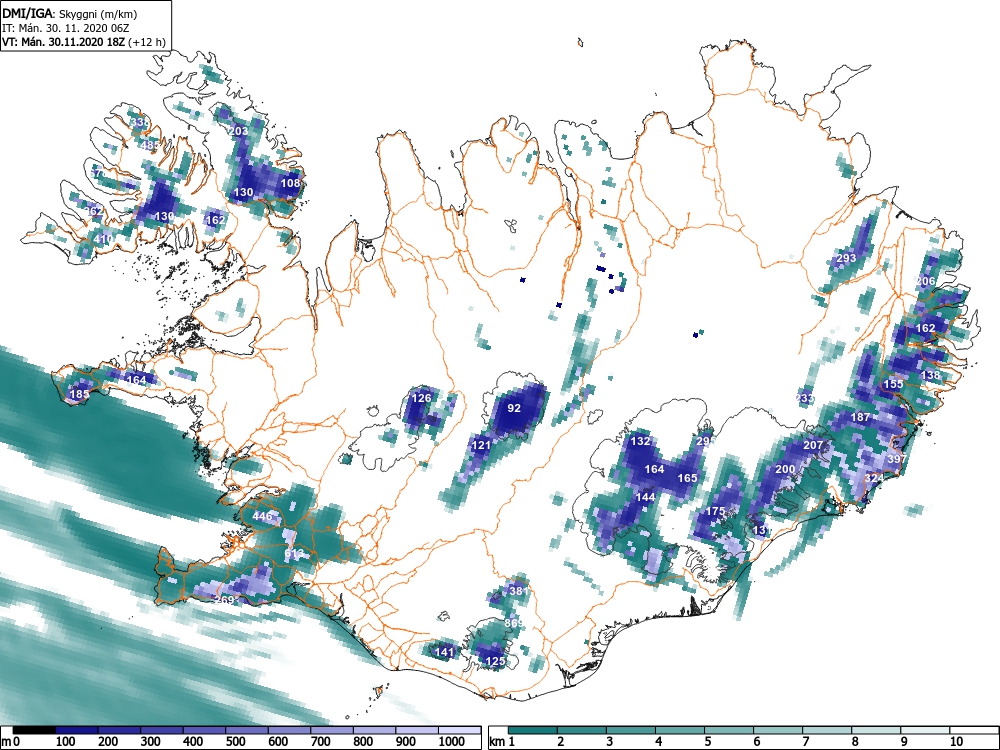Click the '1000' tick label in meter legend
This screenshot has width=1000, height=750.
pyautogui.click(x=452, y=741)
